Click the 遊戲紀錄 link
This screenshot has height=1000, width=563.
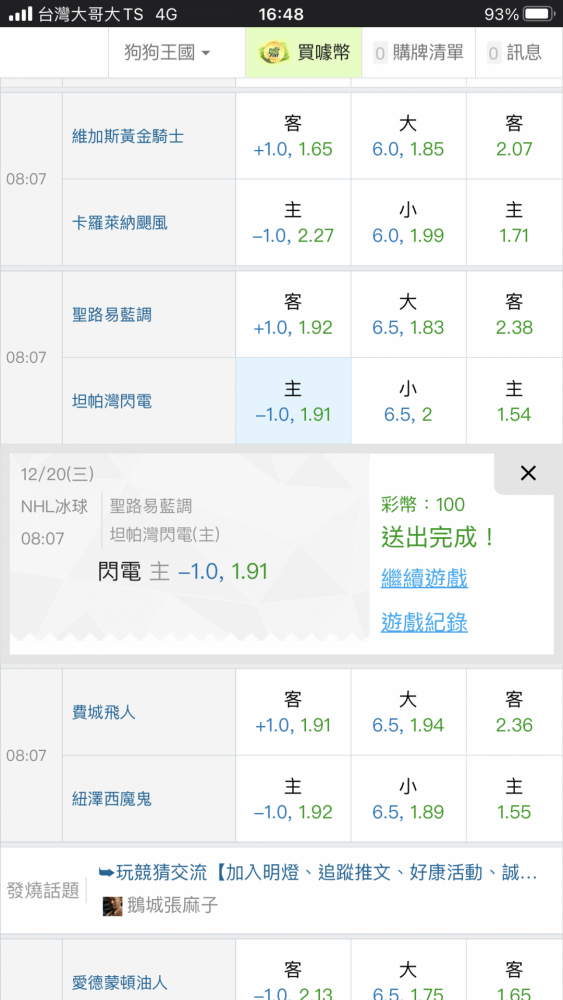point(424,622)
